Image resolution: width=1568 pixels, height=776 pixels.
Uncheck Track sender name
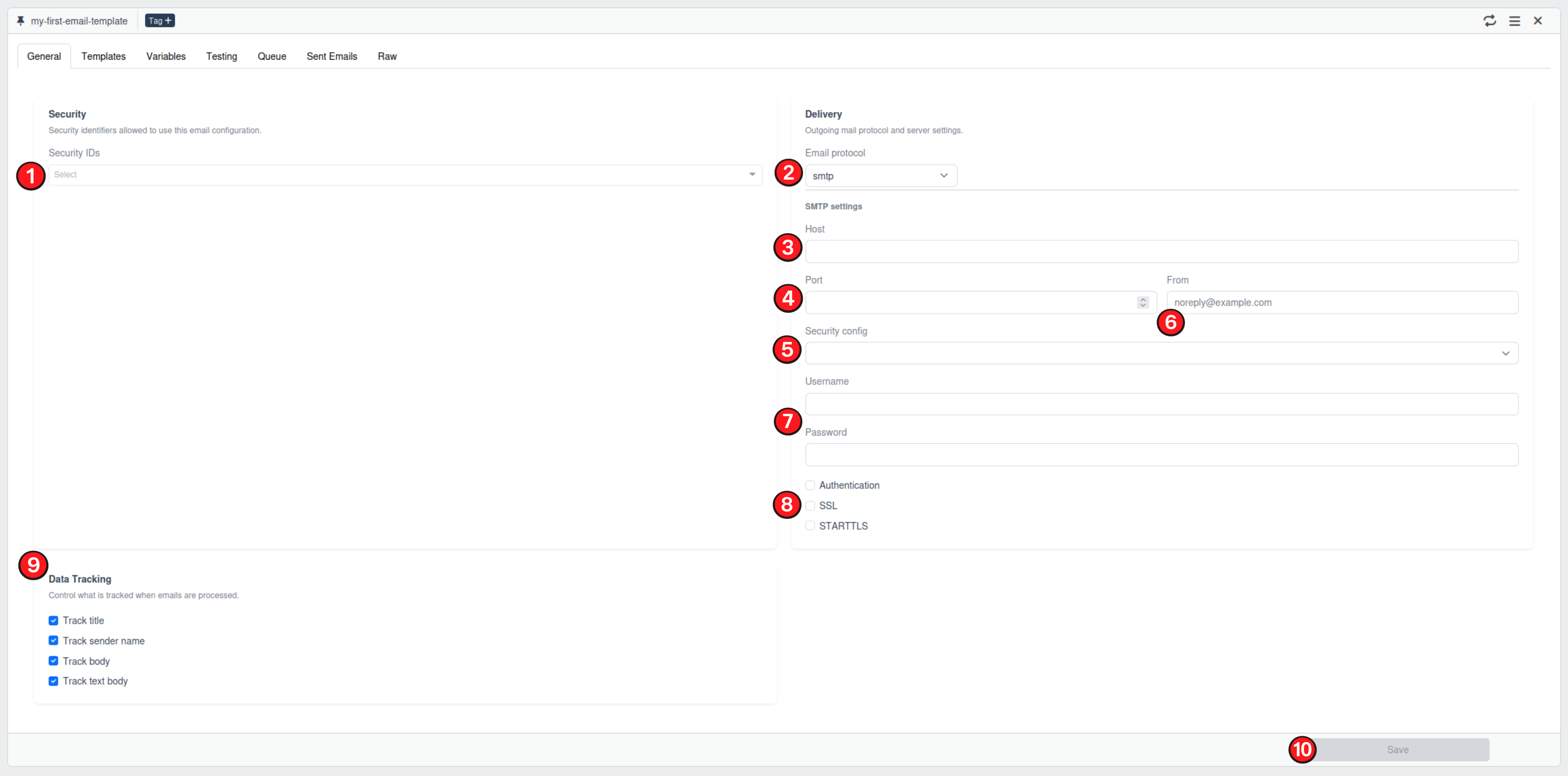(x=54, y=641)
